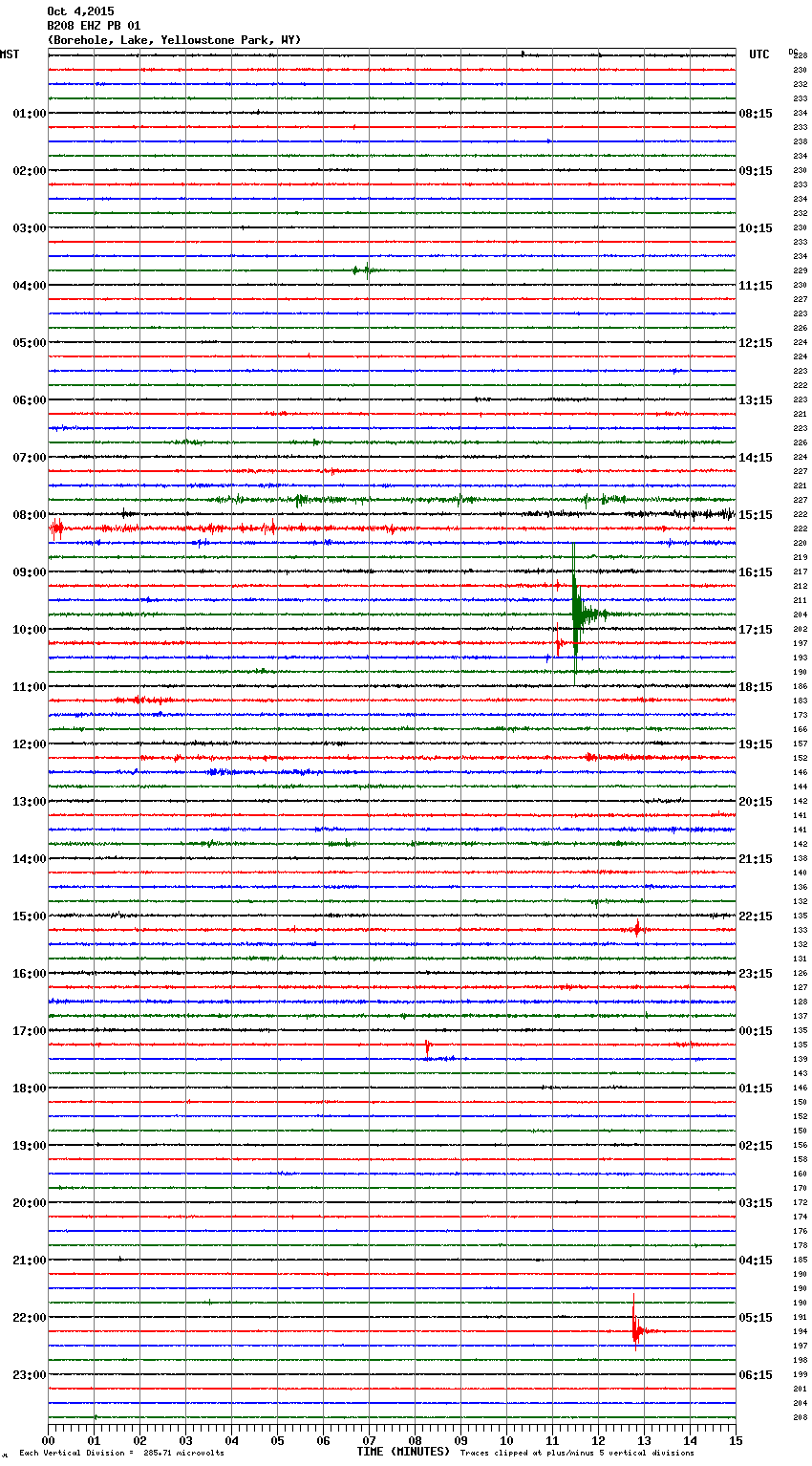Select the 23:00 MST row label
The height and width of the screenshot is (1466, 812).
click(30, 1375)
